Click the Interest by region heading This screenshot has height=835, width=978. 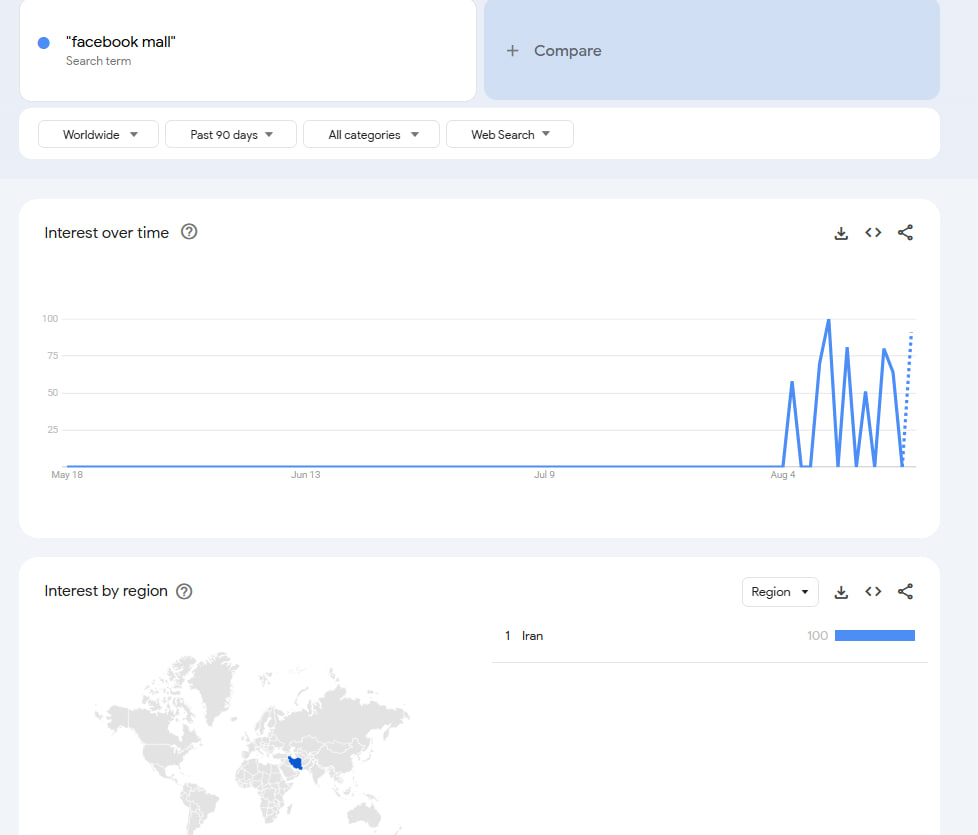[x=106, y=591]
